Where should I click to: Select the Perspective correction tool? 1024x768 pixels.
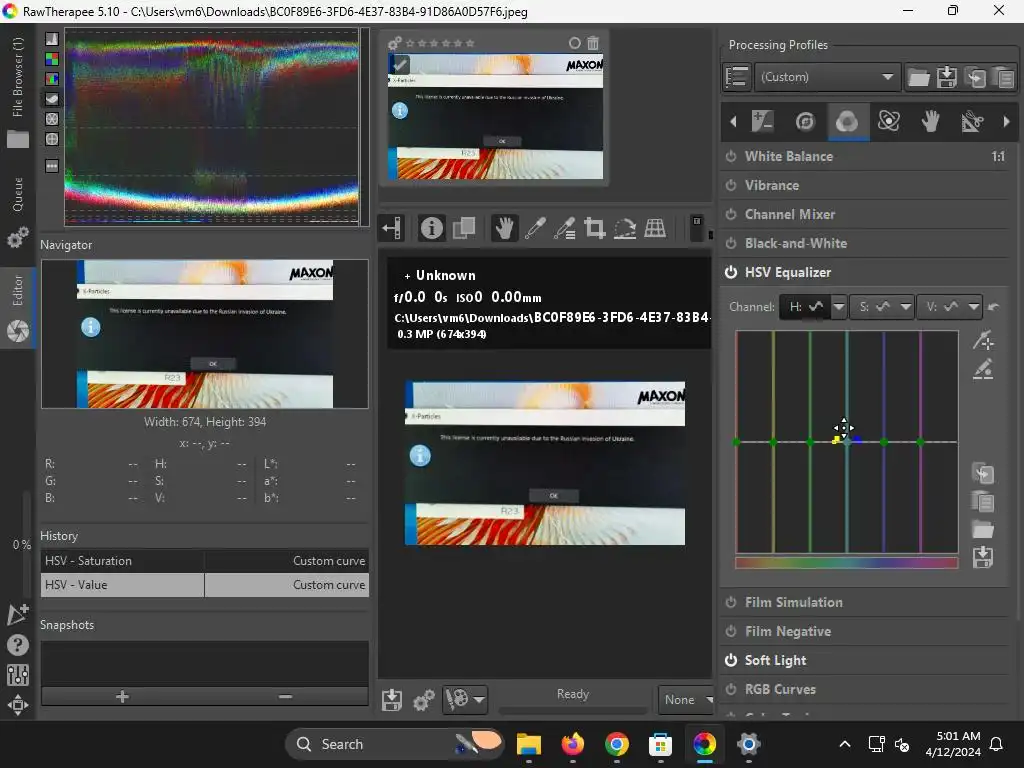click(655, 228)
